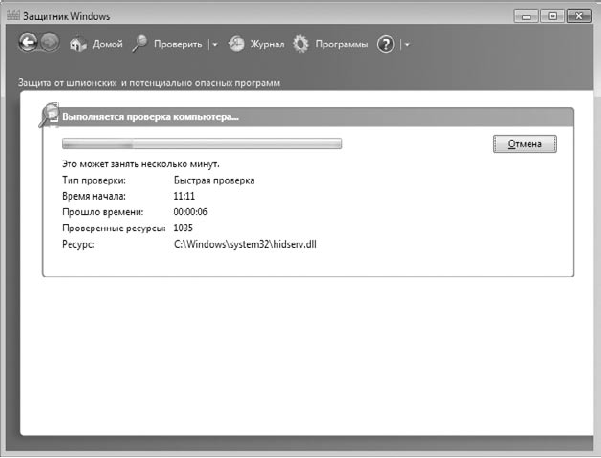Expand the Проверить dropdown arrow
Image resolution: width=601 pixels, height=458 pixels.
215,45
